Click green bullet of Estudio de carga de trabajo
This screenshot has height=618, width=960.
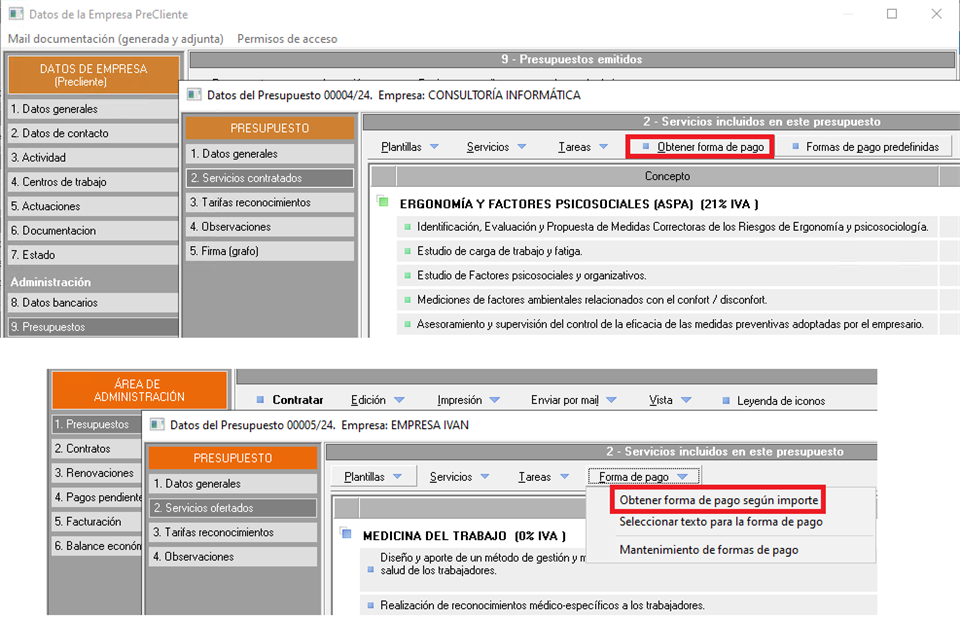coord(407,251)
